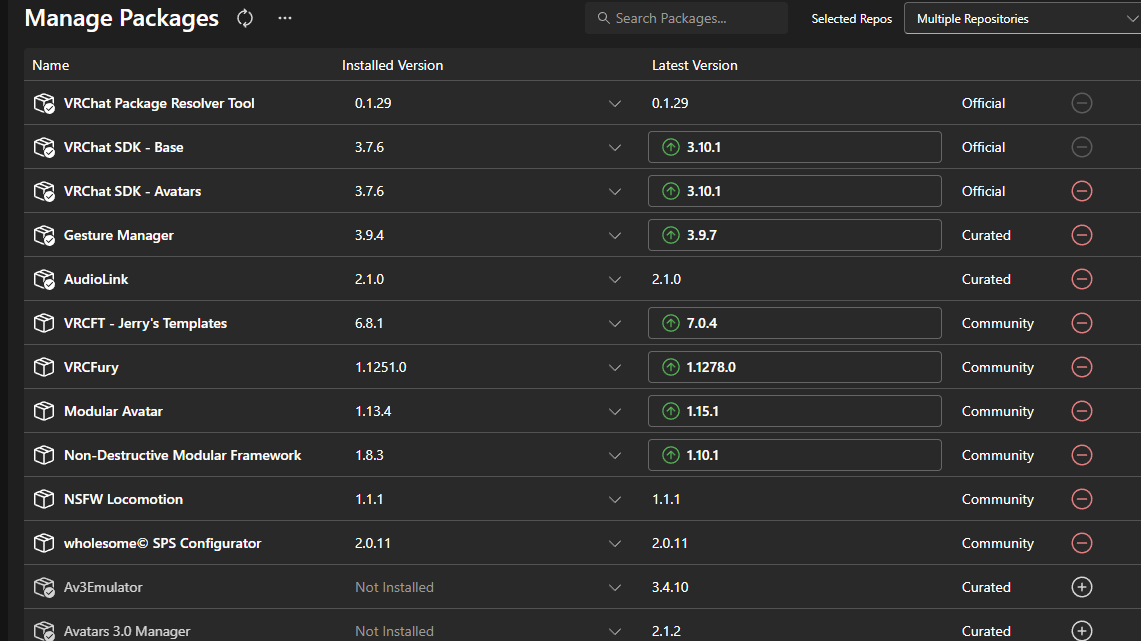Click the disabled remove icon for Package Resolver Tool
Image resolution: width=1141 pixels, height=641 pixels.
(x=1082, y=103)
